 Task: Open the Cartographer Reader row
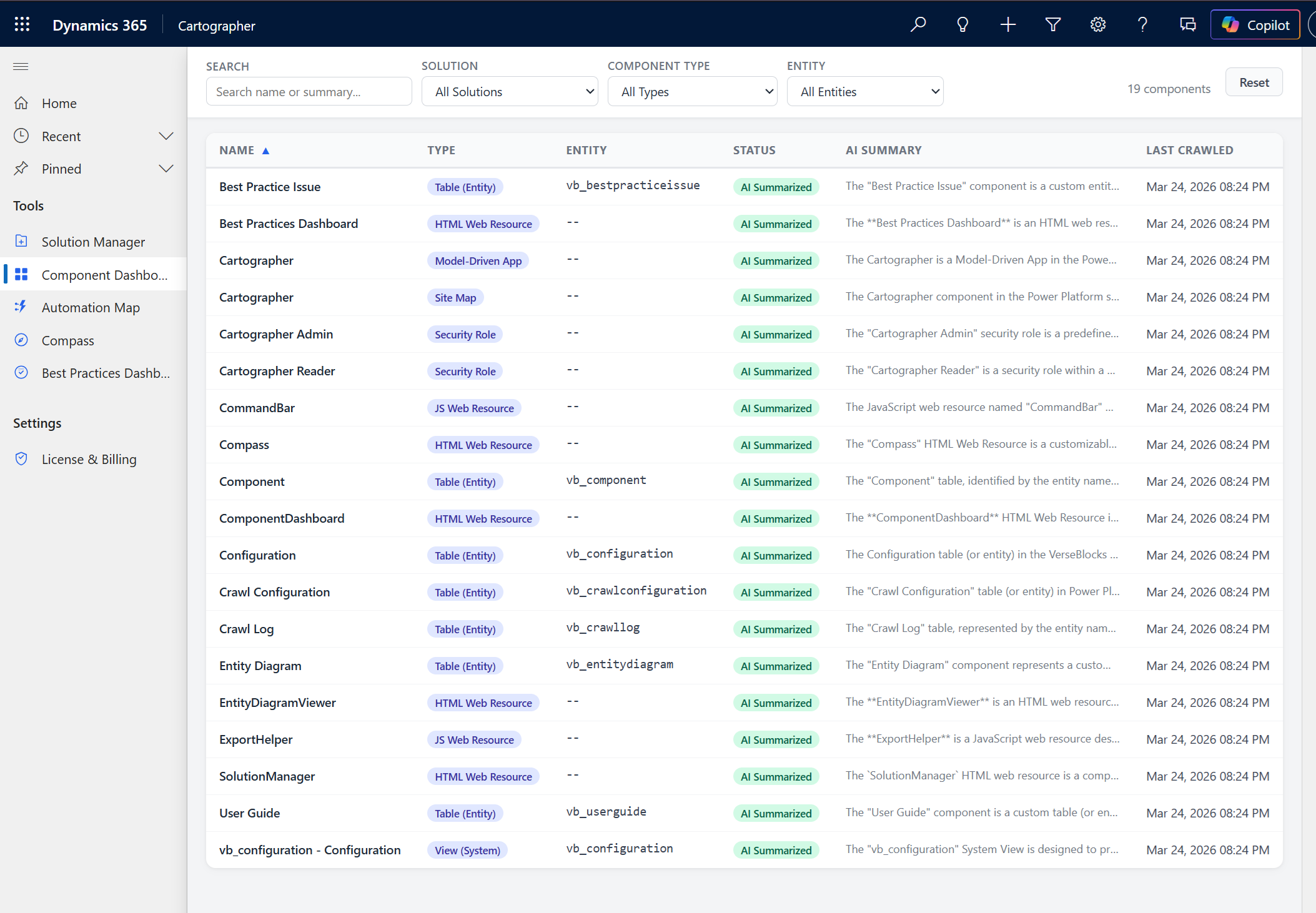tap(744, 371)
